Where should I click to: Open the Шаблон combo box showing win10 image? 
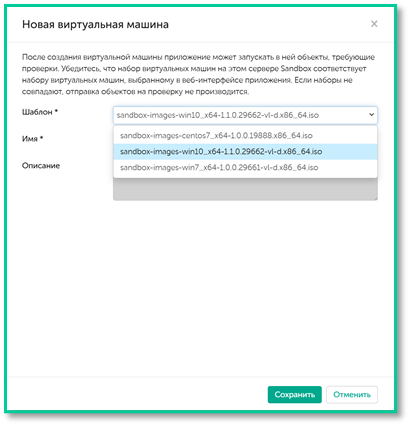245,115
